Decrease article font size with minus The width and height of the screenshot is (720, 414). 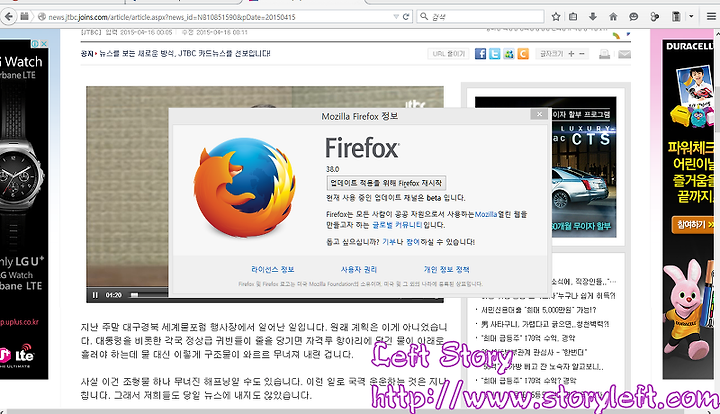coord(581,54)
